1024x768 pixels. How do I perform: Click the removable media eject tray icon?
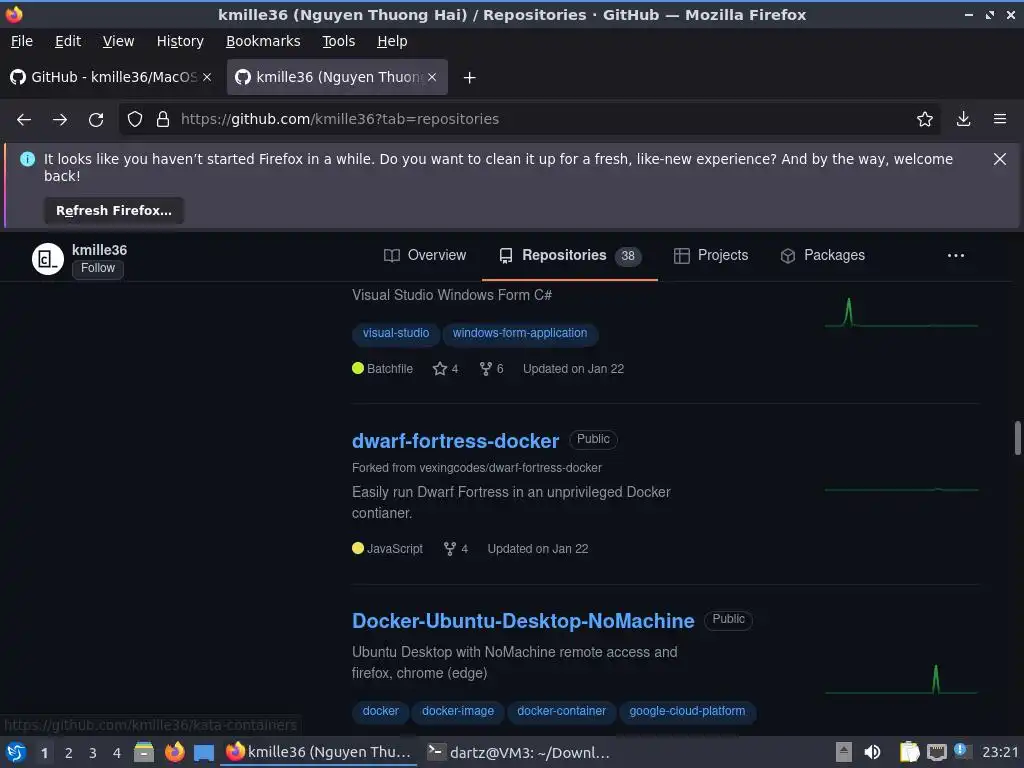point(844,752)
